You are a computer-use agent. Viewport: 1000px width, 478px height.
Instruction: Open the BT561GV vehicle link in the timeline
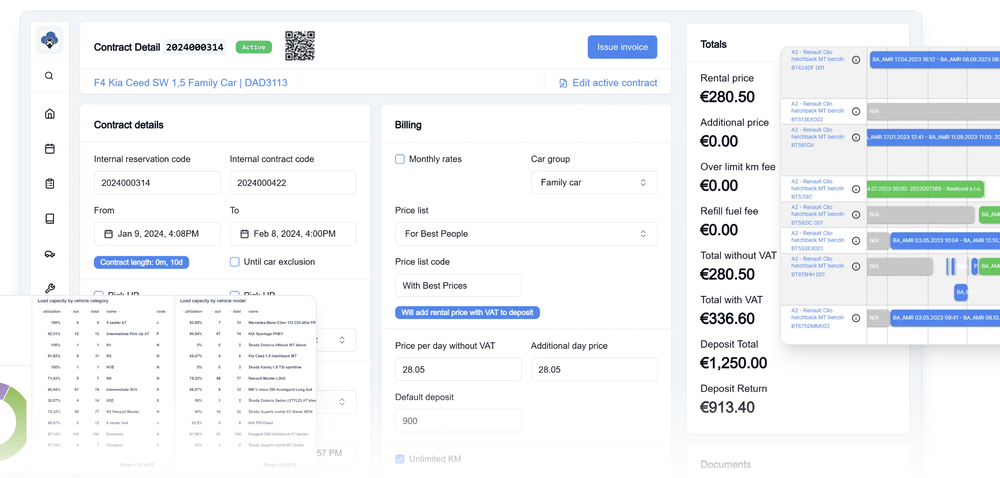818,137
